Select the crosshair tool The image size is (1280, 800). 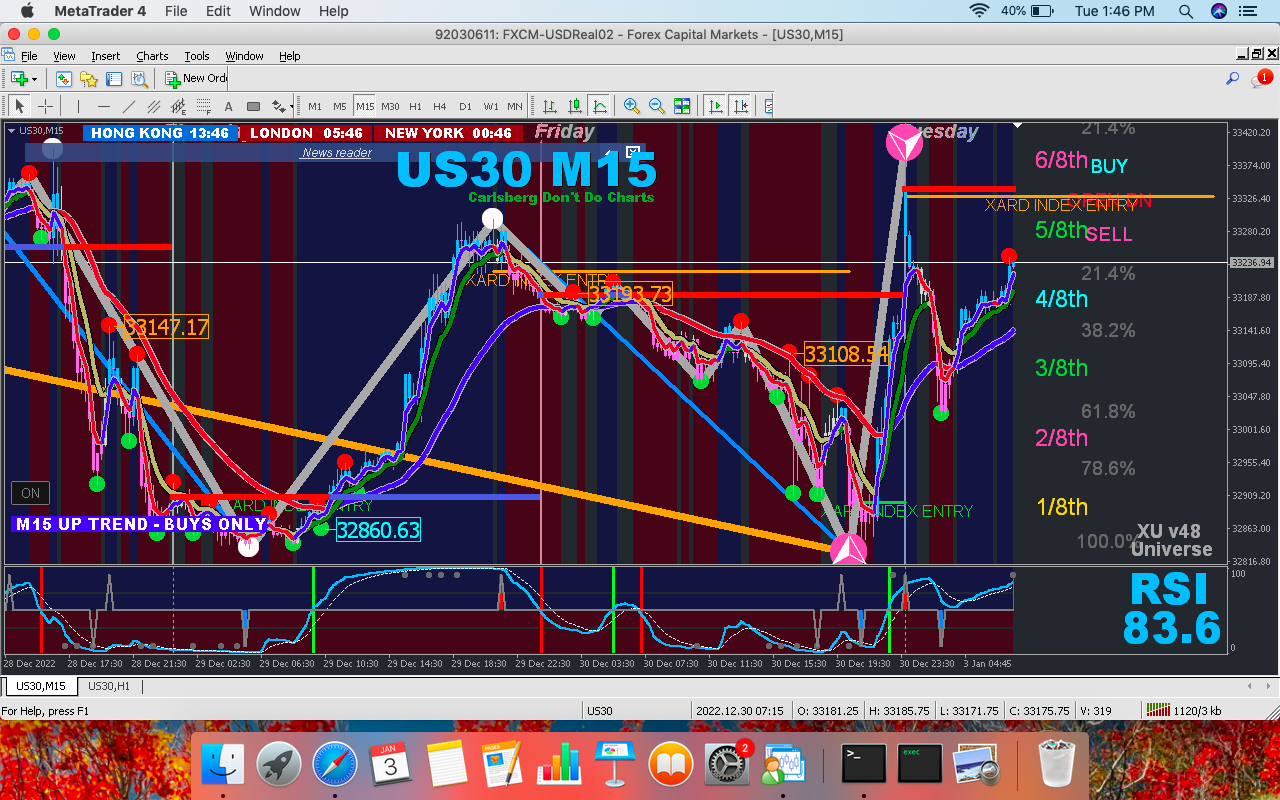pyautogui.click(x=45, y=106)
